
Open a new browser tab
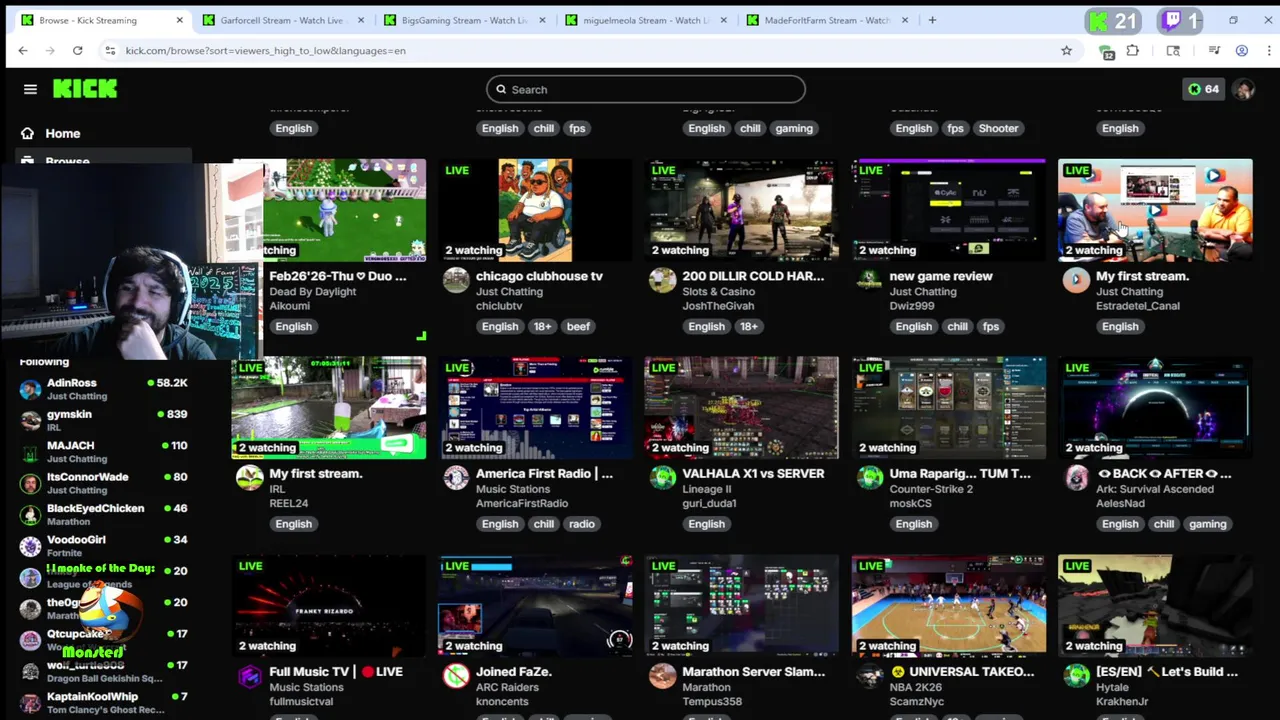pyautogui.click(x=932, y=20)
